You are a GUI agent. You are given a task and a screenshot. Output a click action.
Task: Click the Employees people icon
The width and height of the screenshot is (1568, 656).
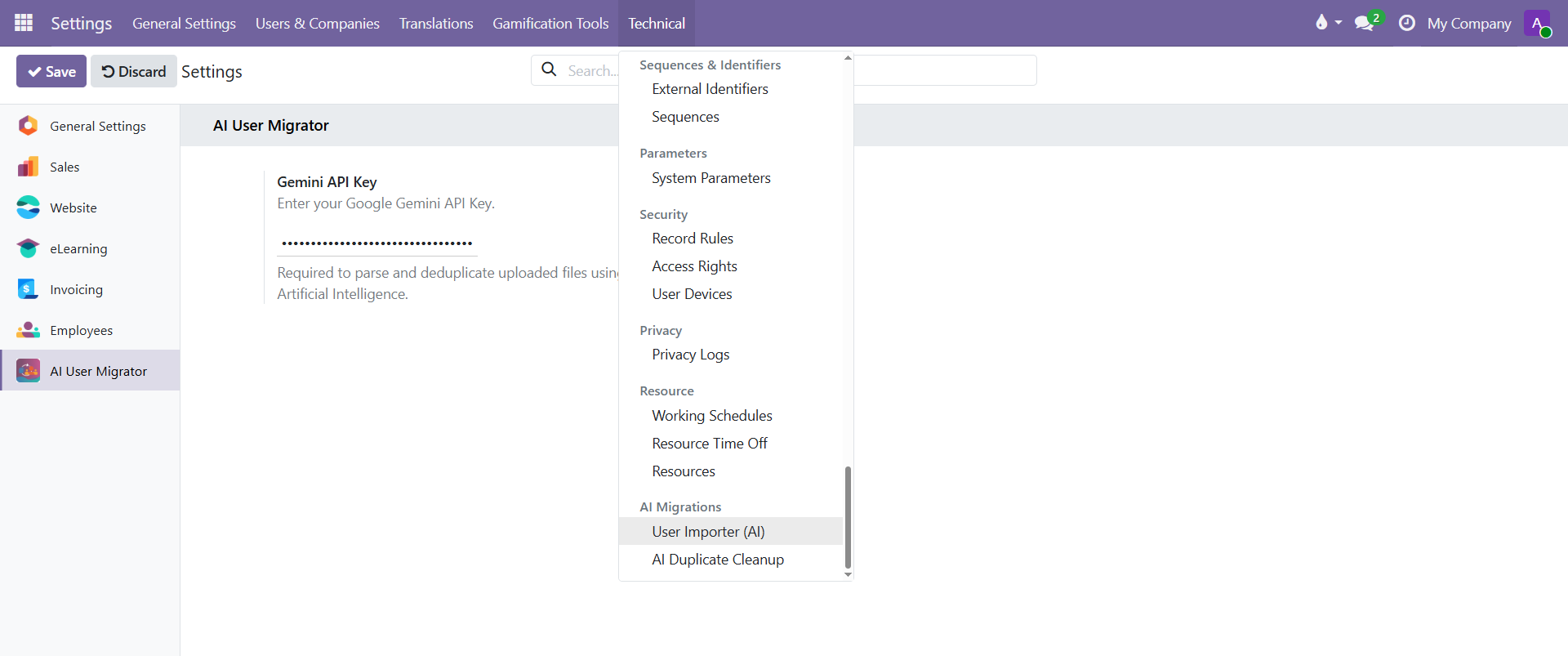pyautogui.click(x=28, y=330)
